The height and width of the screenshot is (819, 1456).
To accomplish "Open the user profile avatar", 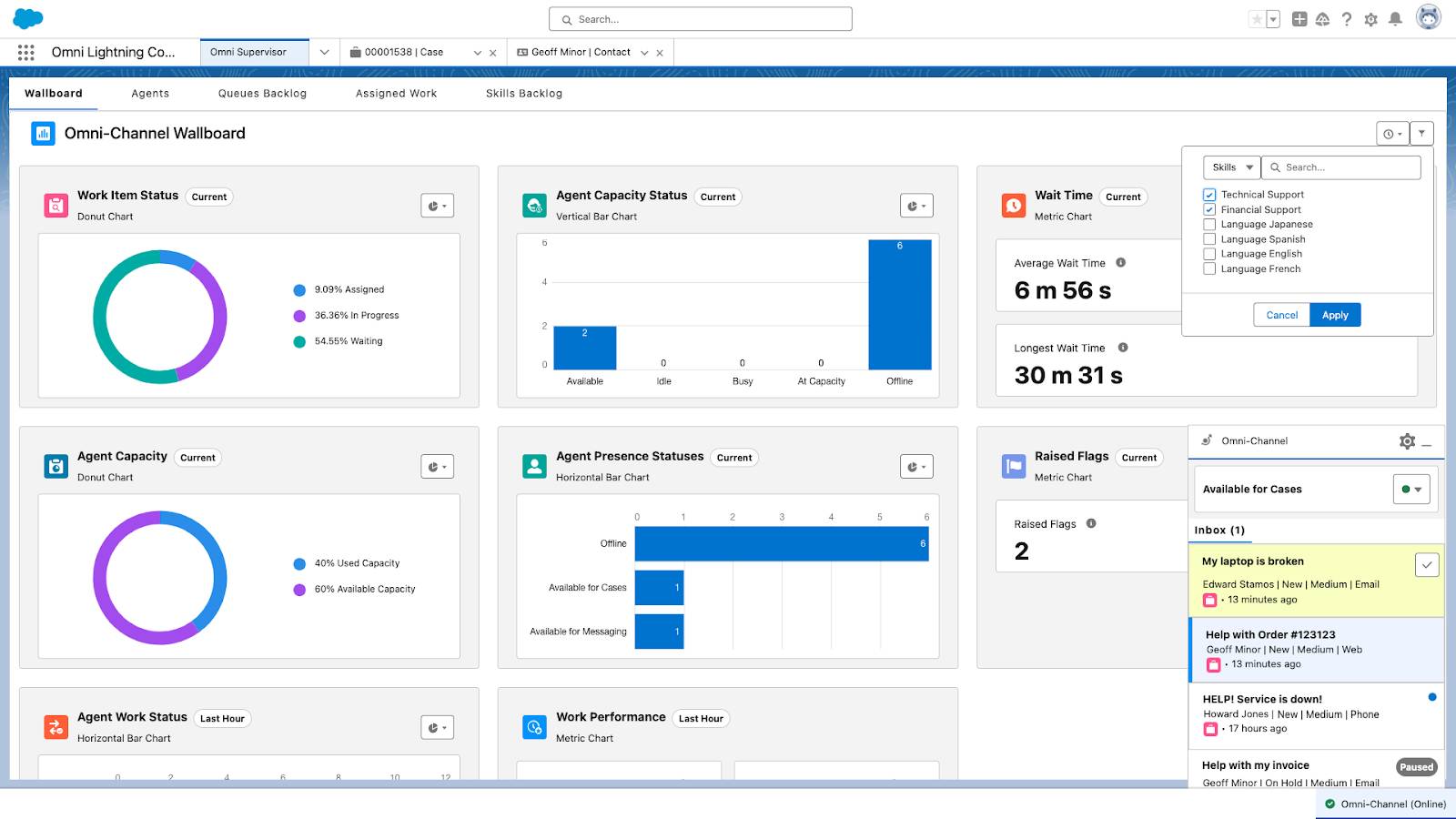I will (x=1429, y=17).
